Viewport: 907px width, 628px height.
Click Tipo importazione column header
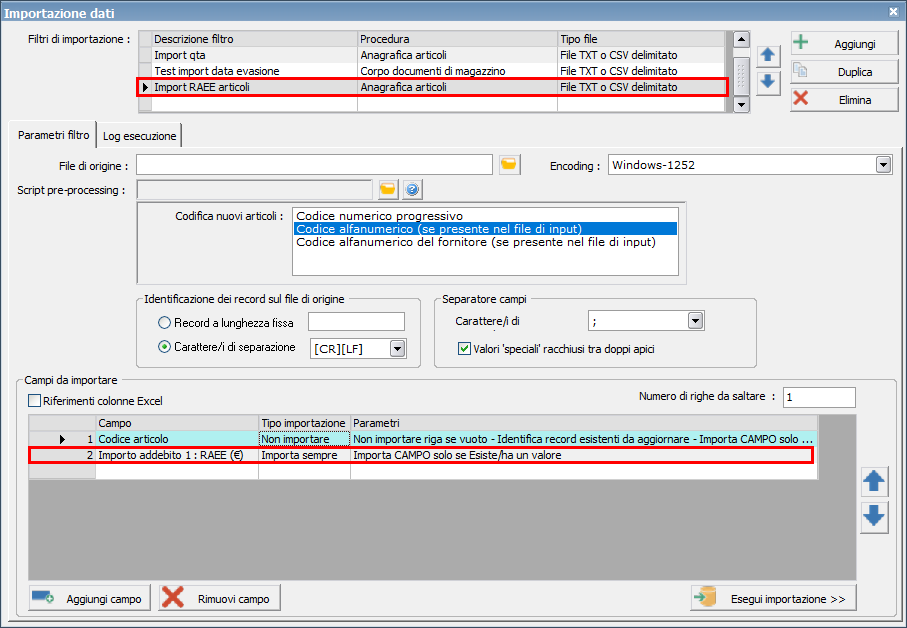coord(304,423)
